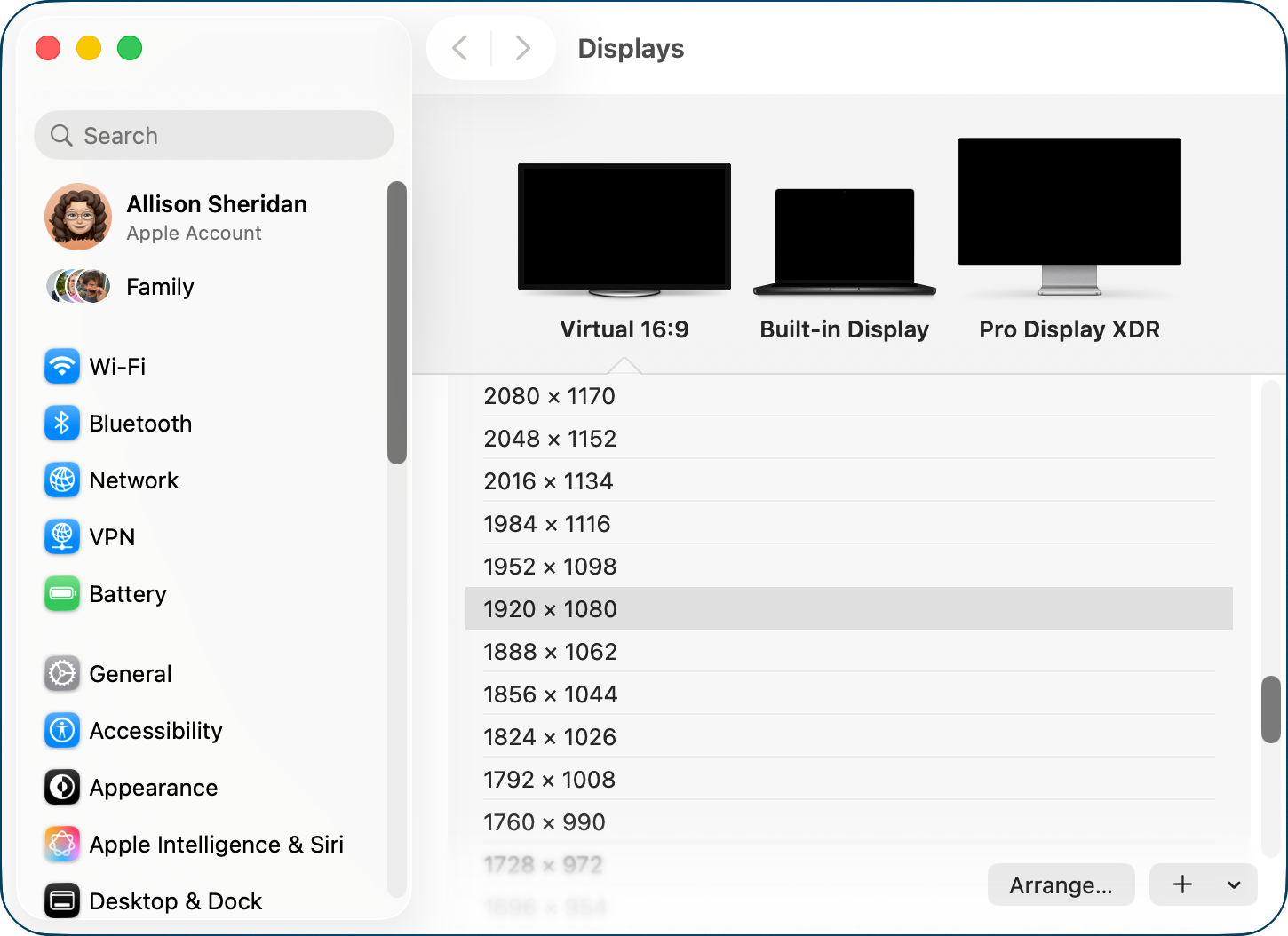This screenshot has width=1288, height=936.
Task: Click the plus button near Arrange
Action: [x=1182, y=884]
